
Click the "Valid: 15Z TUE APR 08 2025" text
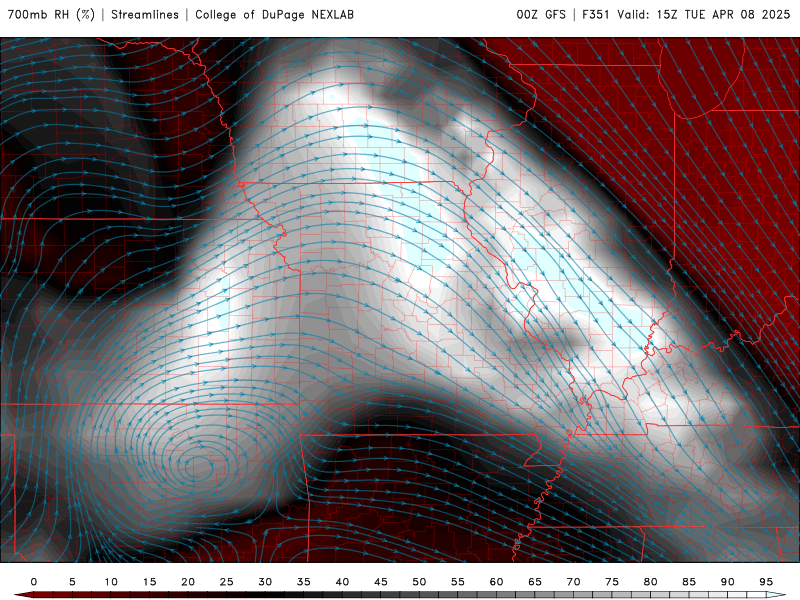pos(704,14)
